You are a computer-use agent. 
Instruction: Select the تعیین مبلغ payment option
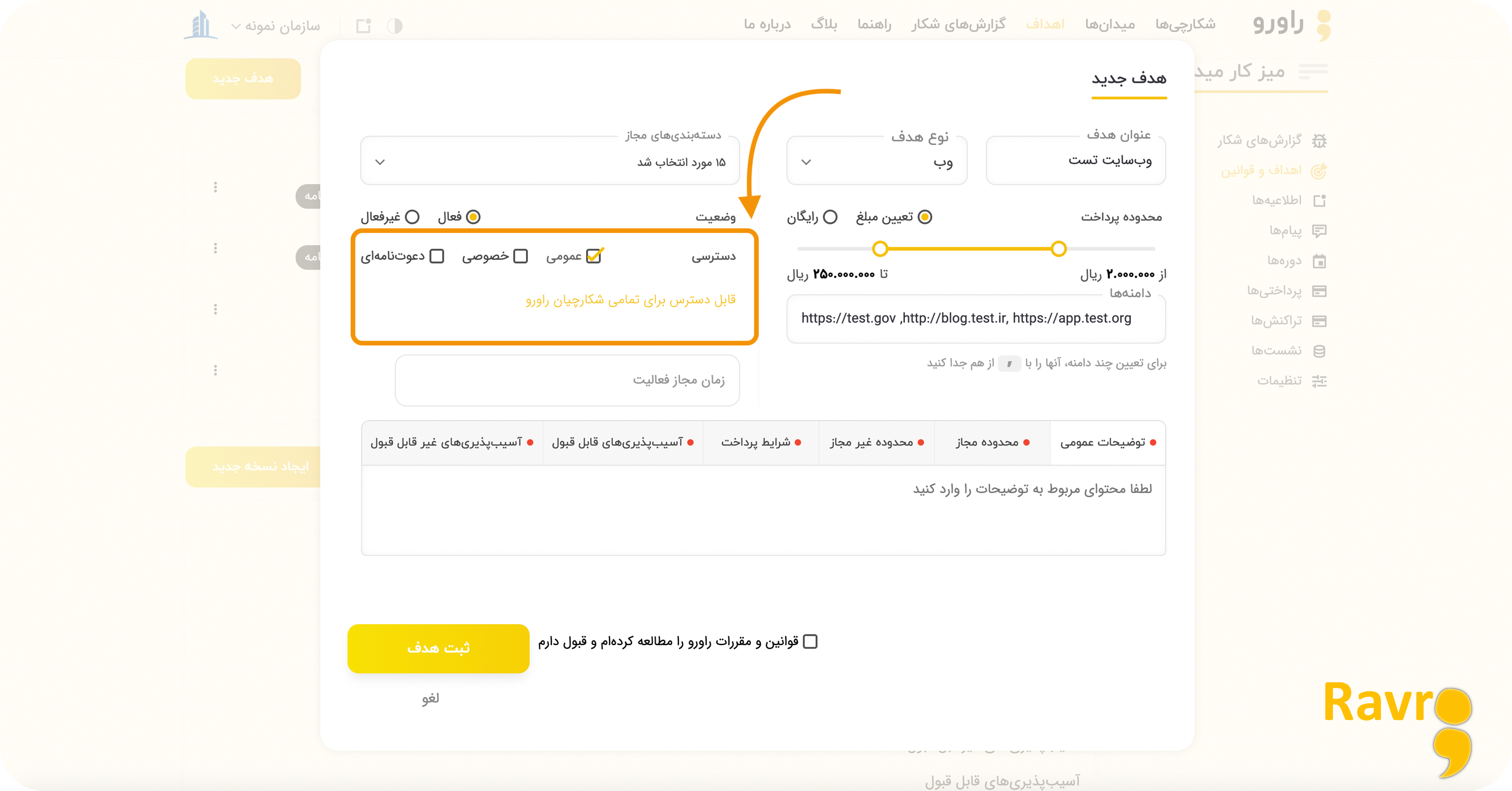925,217
